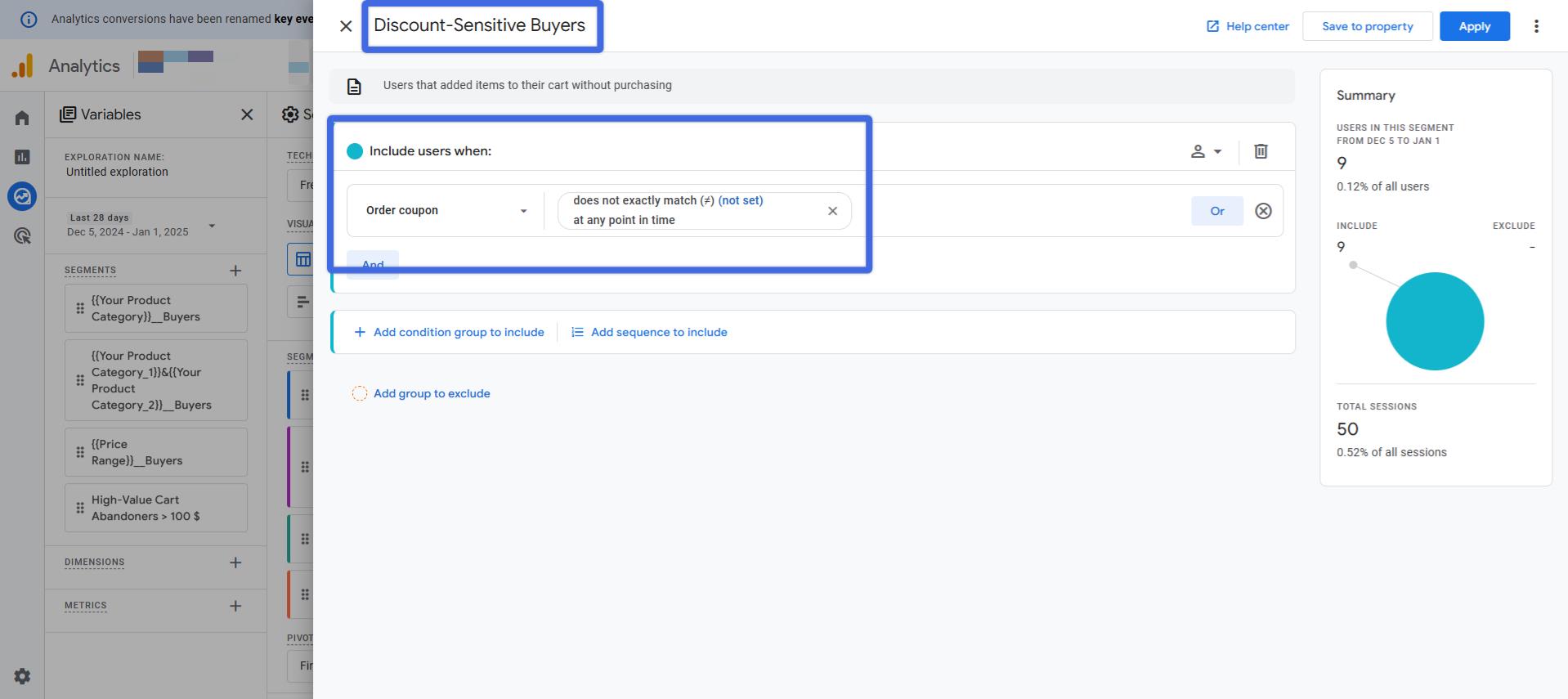Click the Google Analytics logo

23,65
